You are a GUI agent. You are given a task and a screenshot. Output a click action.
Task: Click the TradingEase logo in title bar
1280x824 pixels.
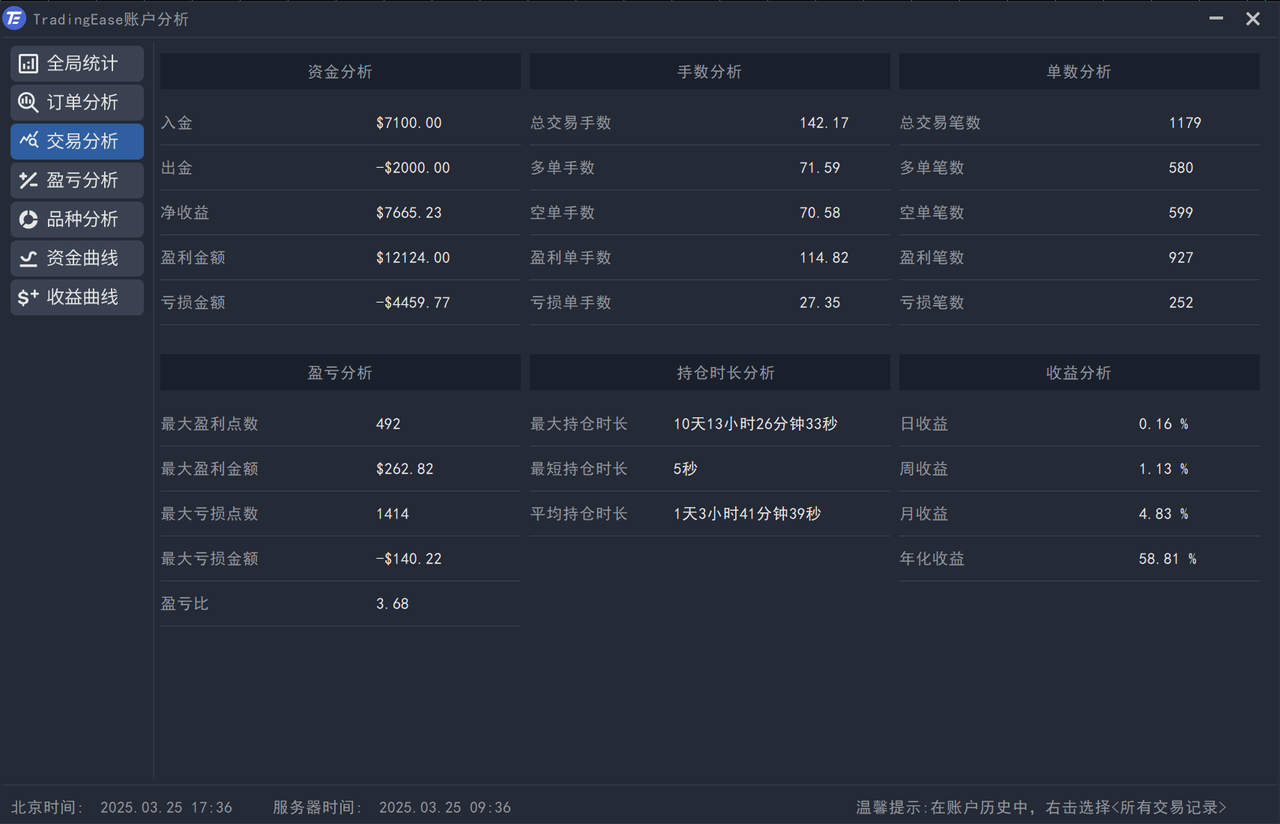[x=15, y=19]
